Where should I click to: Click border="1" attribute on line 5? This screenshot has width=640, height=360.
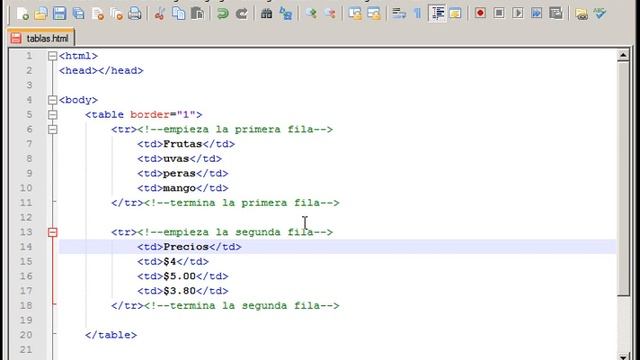163,115
